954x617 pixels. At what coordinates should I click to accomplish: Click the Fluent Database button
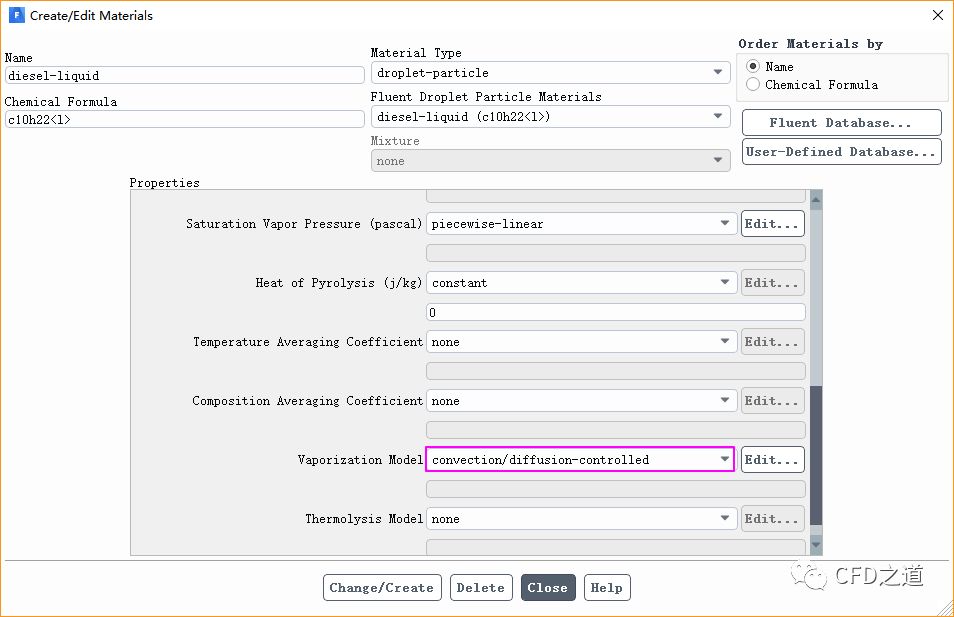coord(841,123)
